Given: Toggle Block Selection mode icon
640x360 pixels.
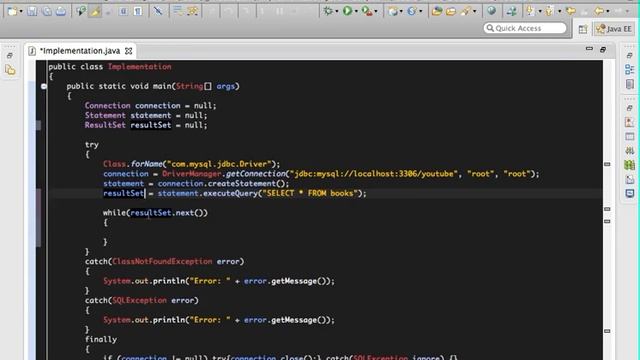Looking at the screenshot, I should point(123,11).
